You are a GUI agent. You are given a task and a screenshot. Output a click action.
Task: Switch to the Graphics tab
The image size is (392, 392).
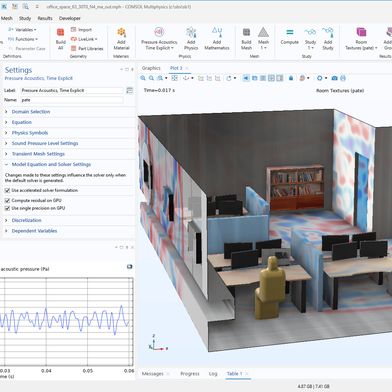pyautogui.click(x=151, y=68)
